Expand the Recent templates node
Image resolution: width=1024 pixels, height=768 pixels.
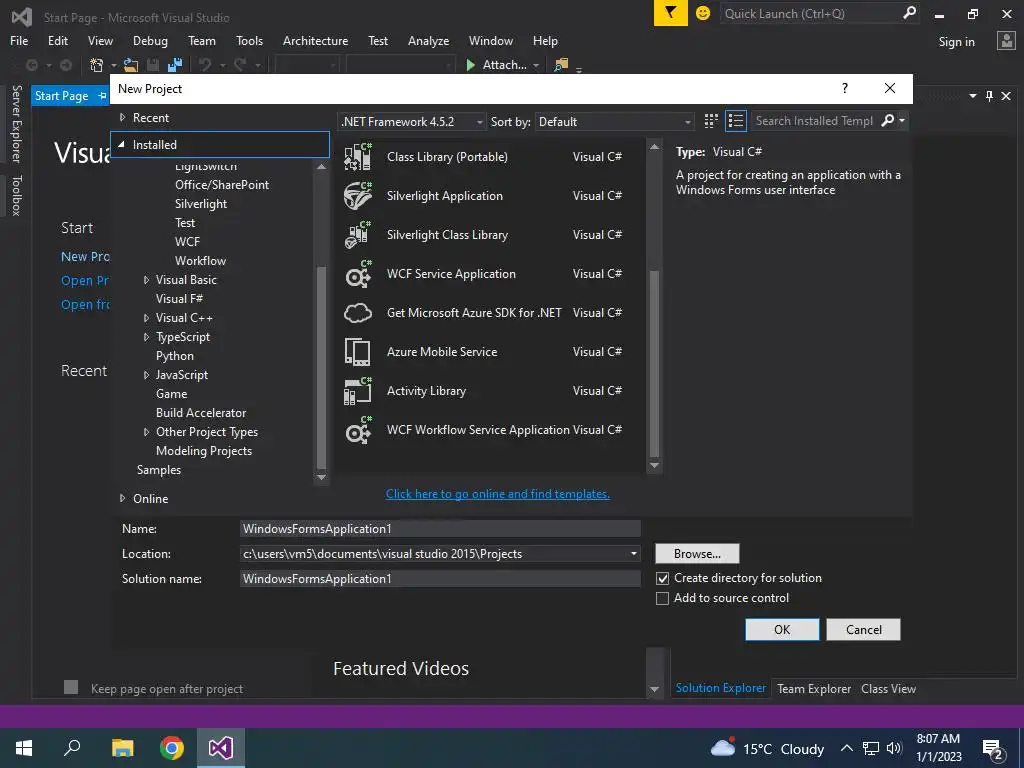coord(122,118)
